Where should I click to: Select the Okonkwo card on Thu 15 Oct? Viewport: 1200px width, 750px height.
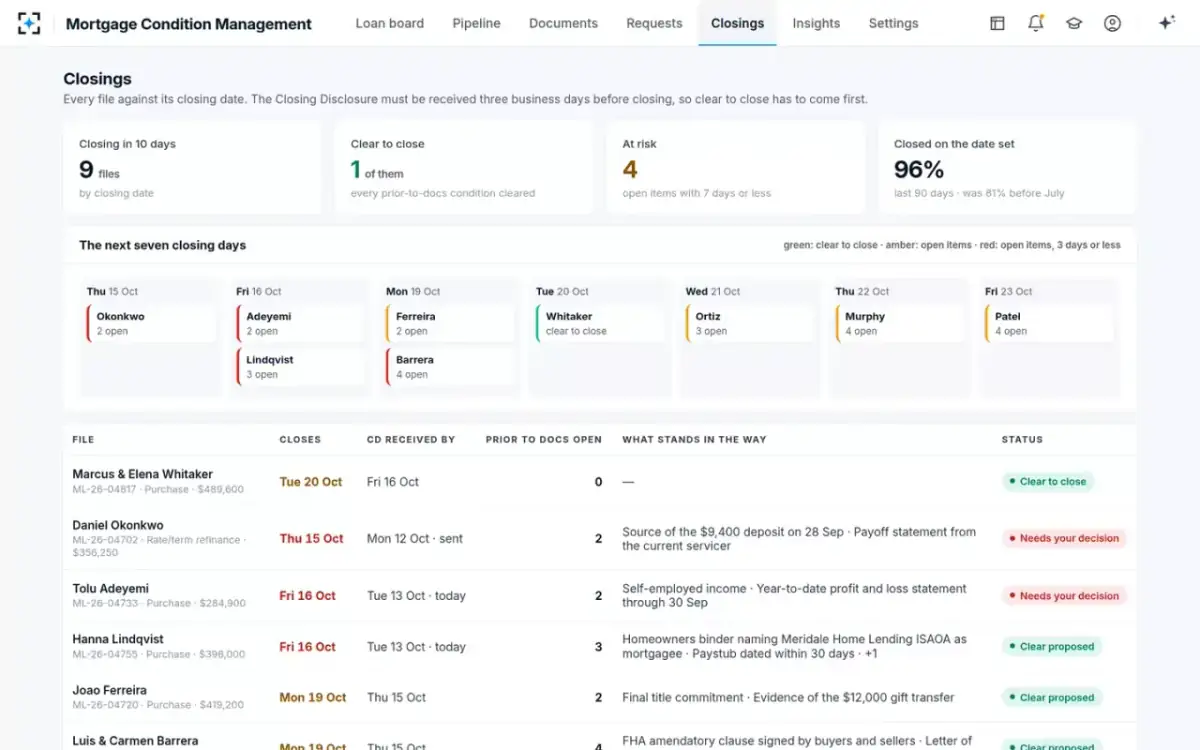[x=151, y=323]
